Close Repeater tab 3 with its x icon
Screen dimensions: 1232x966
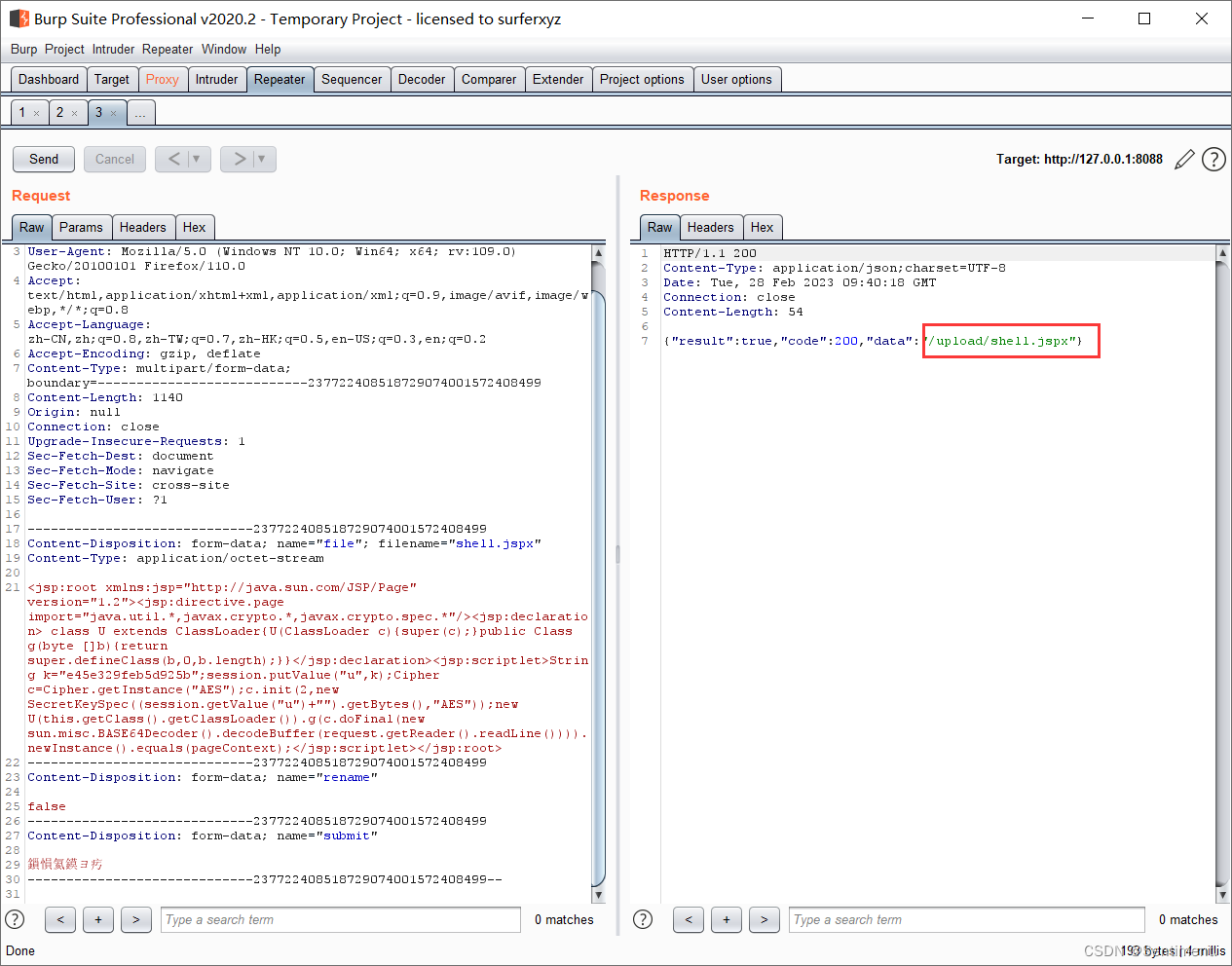[113, 114]
